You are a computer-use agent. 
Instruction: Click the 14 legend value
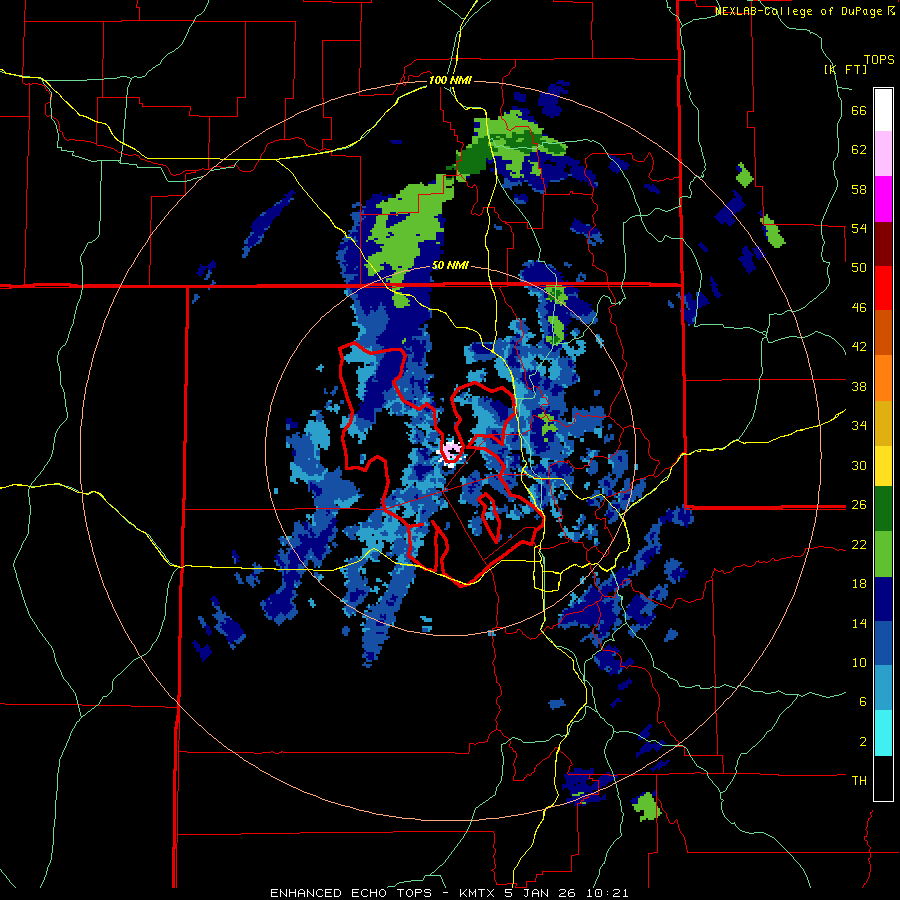(859, 623)
